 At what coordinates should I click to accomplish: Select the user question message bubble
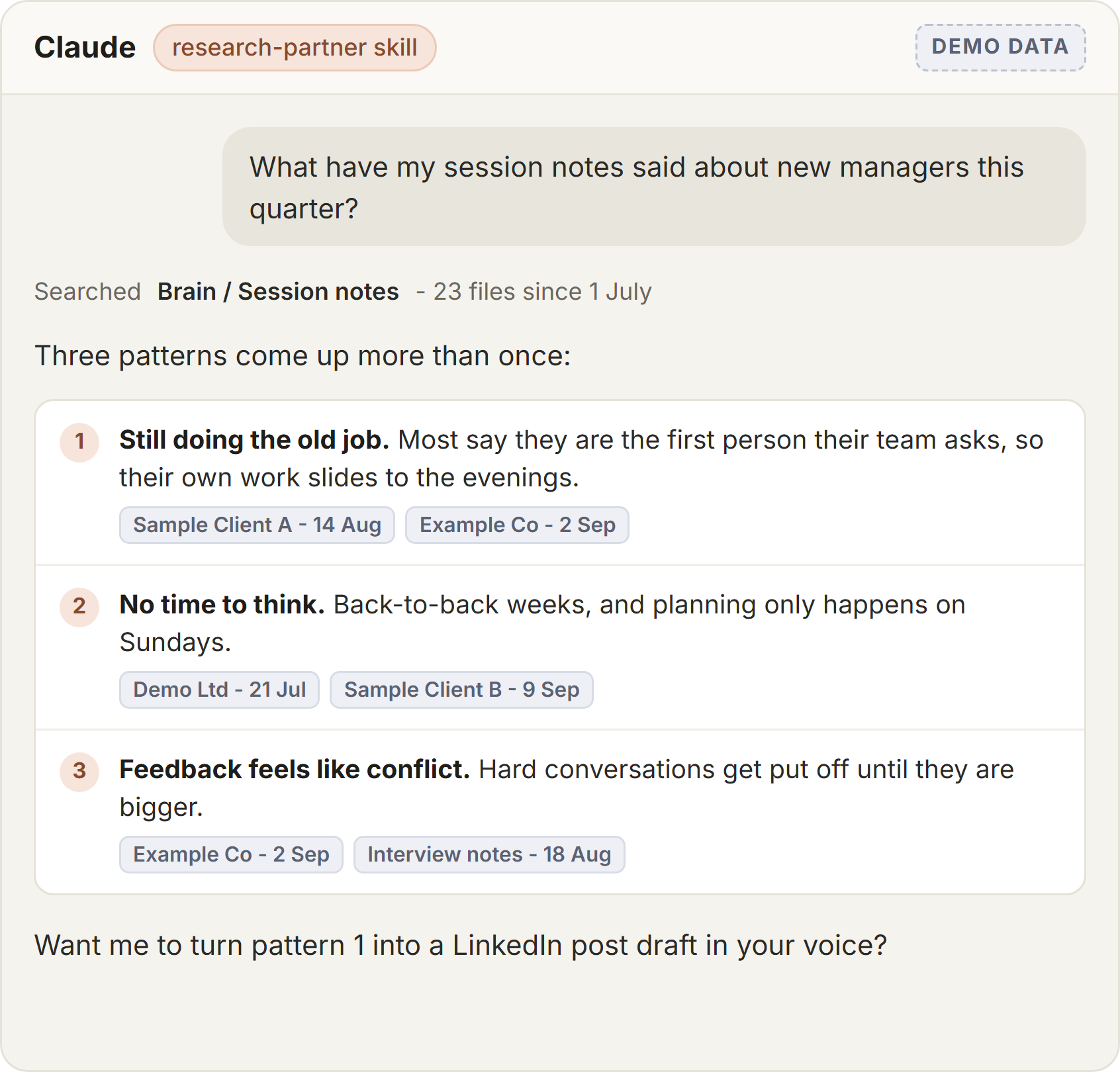[x=654, y=187]
